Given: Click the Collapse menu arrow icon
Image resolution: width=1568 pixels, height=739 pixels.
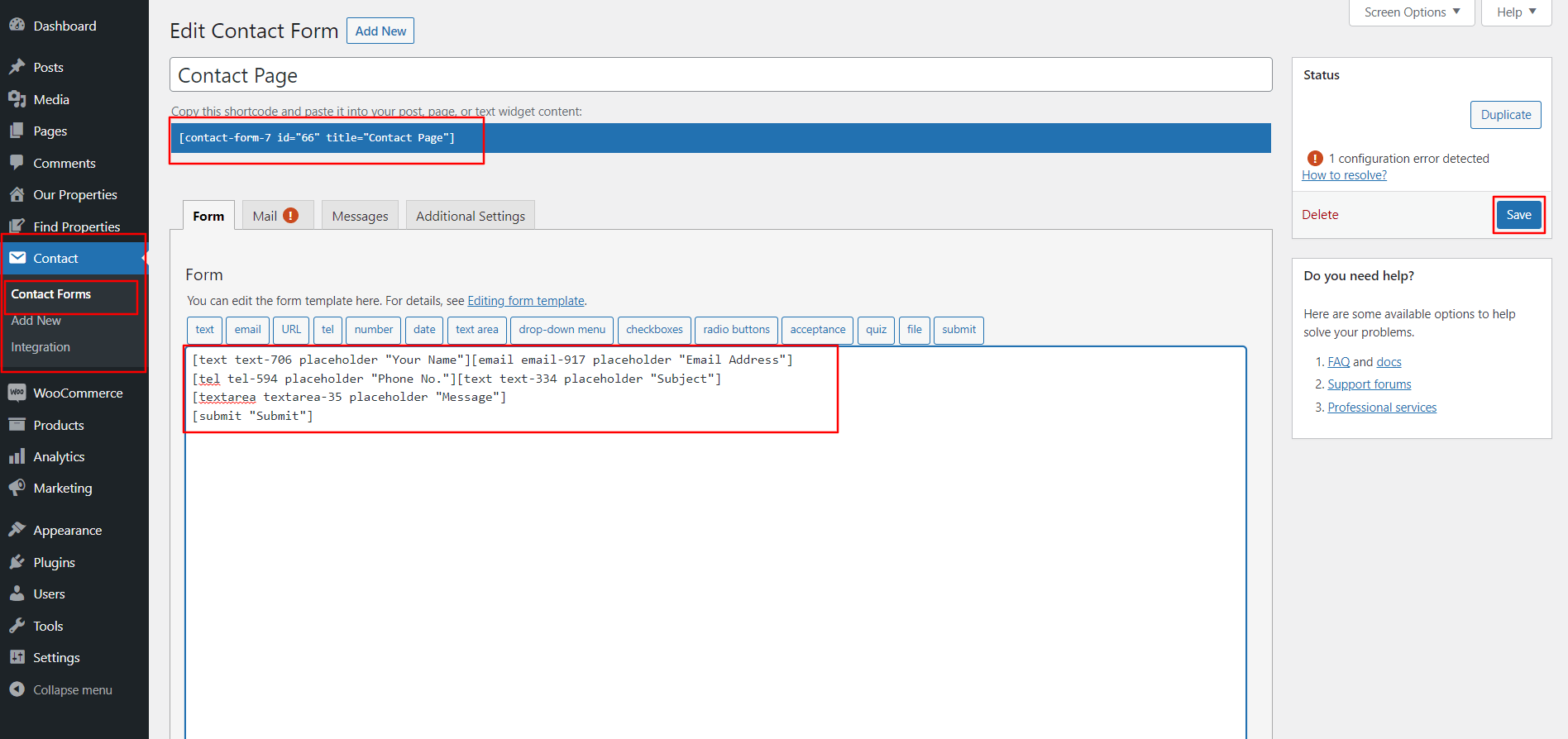Looking at the screenshot, I should [x=17, y=689].
